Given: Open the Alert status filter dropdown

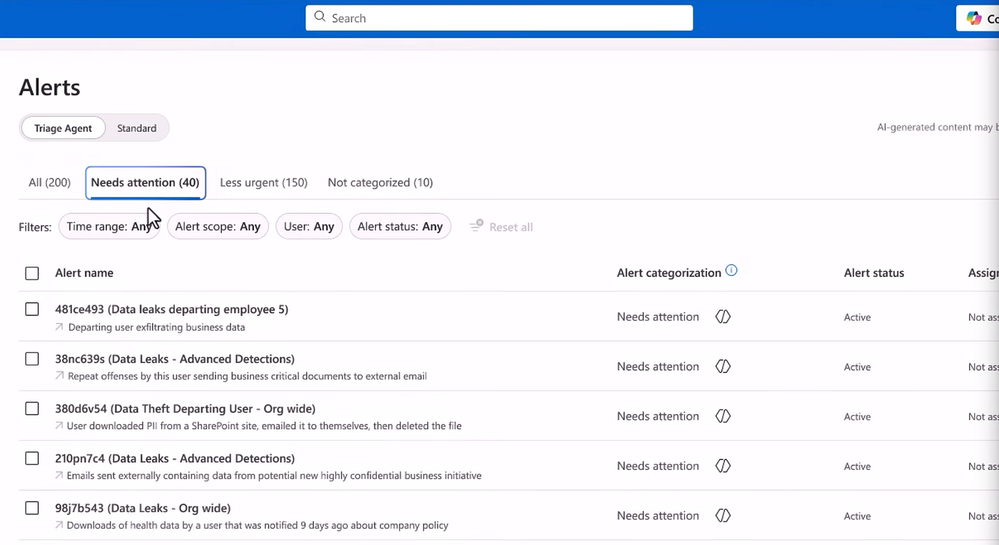Looking at the screenshot, I should tap(399, 227).
